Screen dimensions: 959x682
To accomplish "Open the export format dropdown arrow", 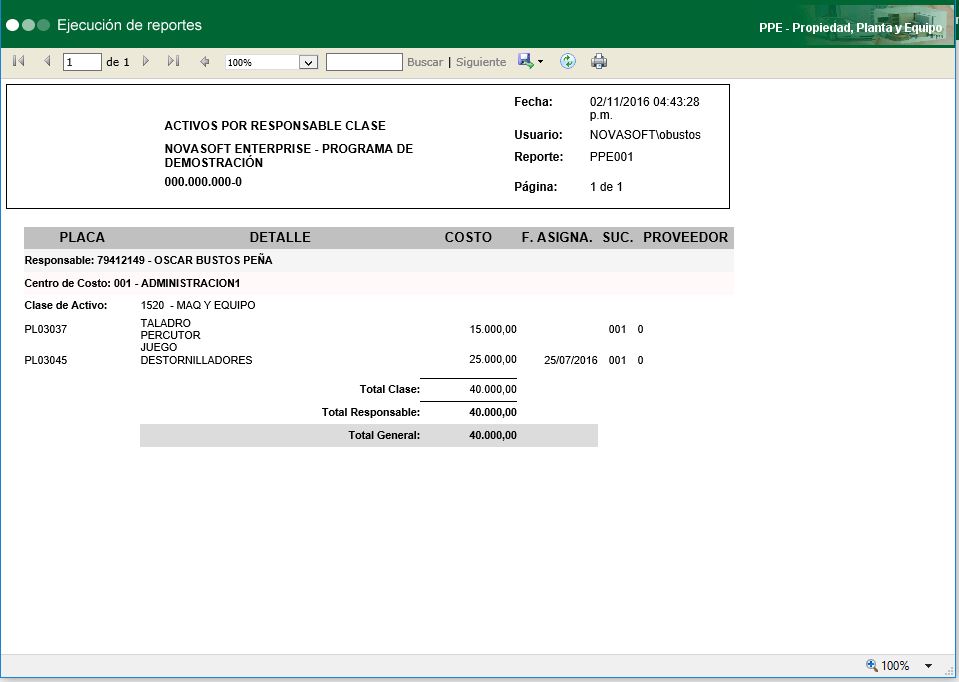I will (540, 62).
